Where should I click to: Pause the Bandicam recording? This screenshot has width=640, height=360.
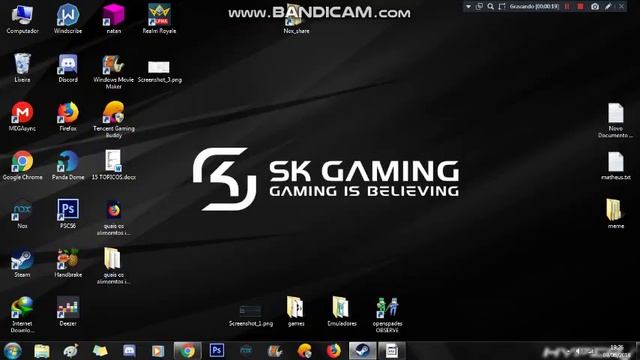(x=567, y=7)
